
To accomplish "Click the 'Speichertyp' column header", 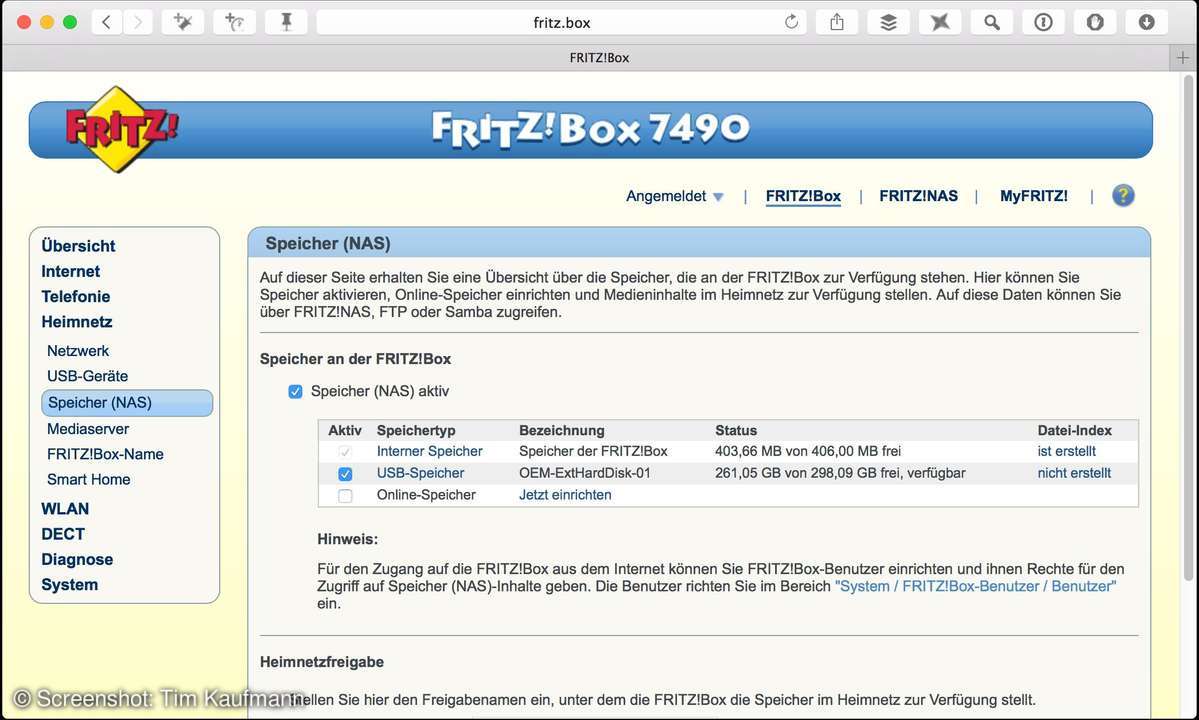I will 416,430.
